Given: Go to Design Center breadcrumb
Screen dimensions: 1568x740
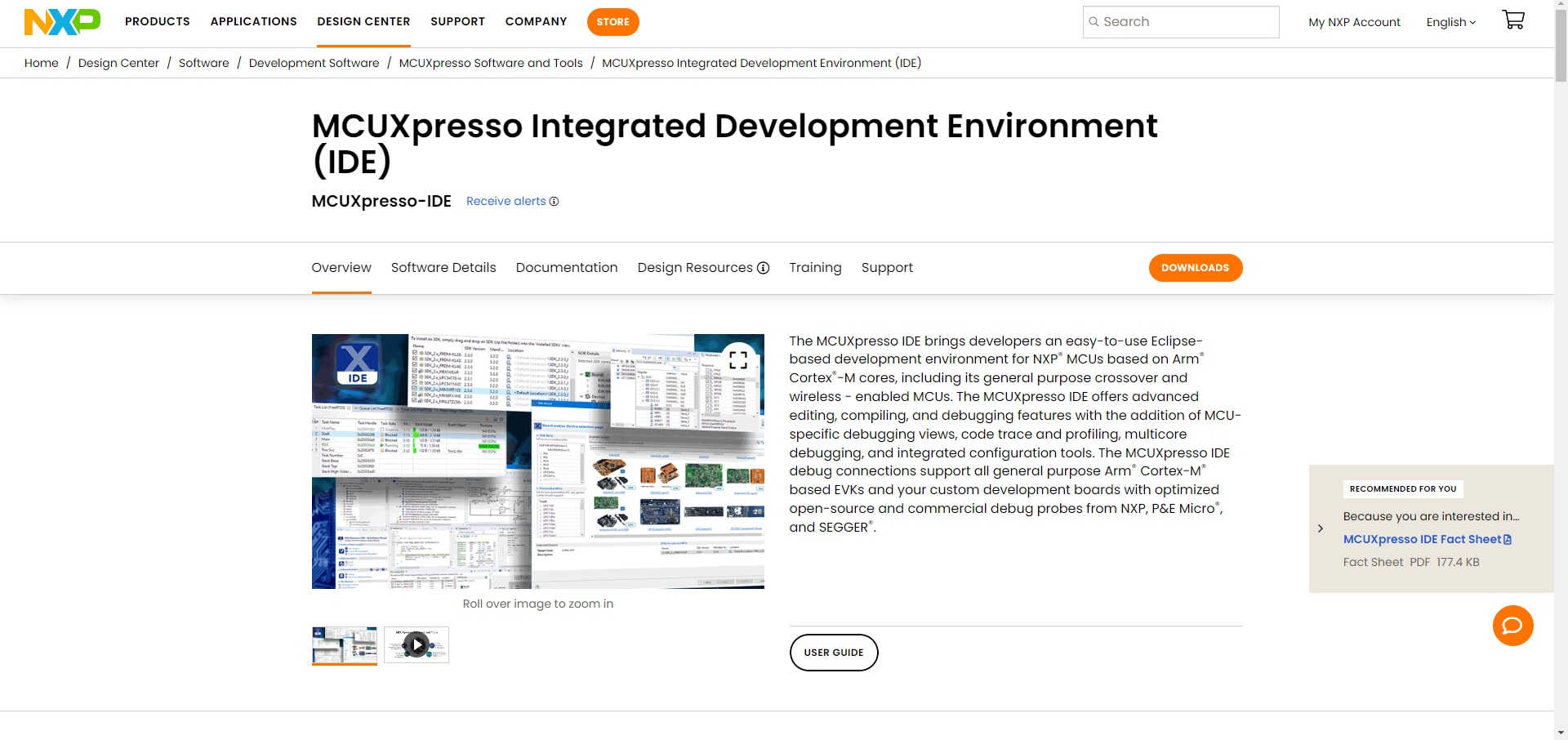Looking at the screenshot, I should click(118, 63).
